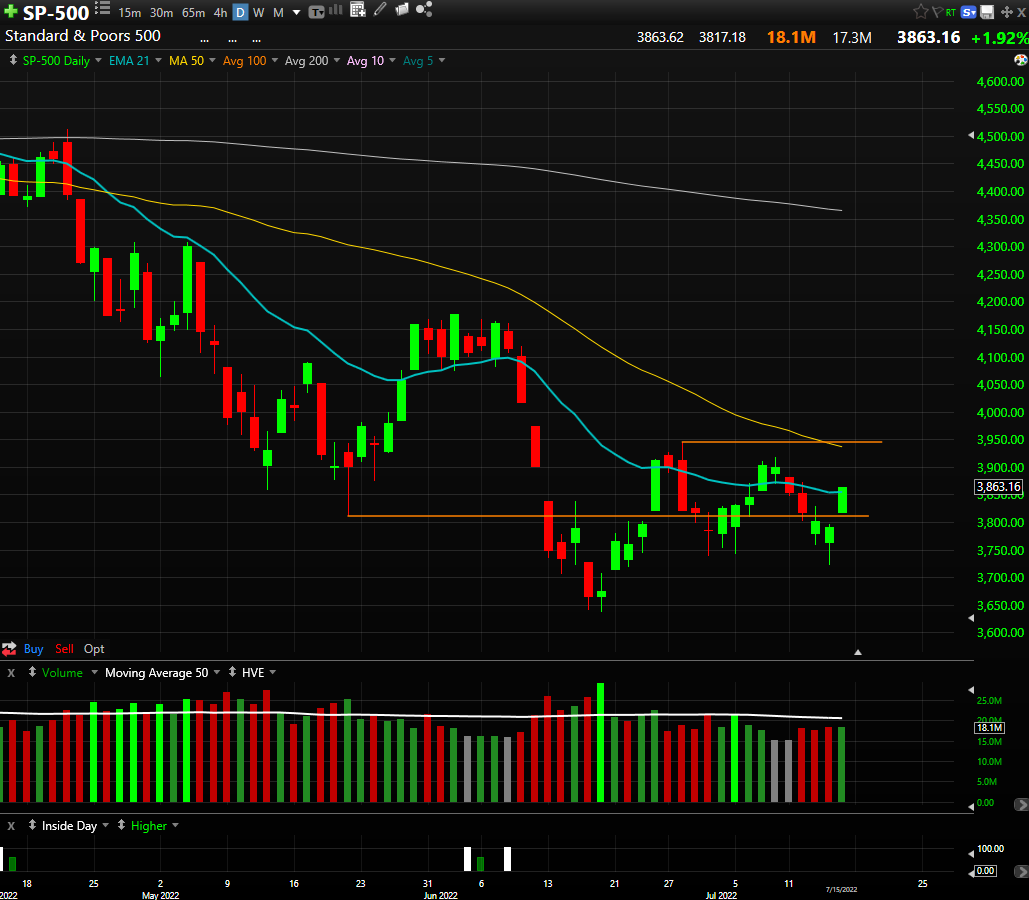Select the M monthly timeframe

pyautogui.click(x=278, y=12)
